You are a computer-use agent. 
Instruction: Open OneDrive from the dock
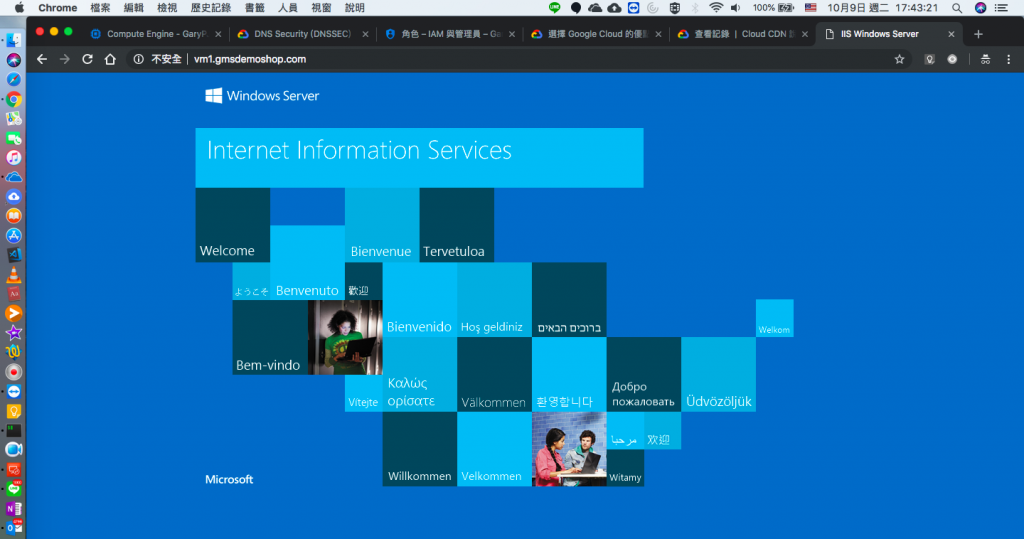[14, 177]
